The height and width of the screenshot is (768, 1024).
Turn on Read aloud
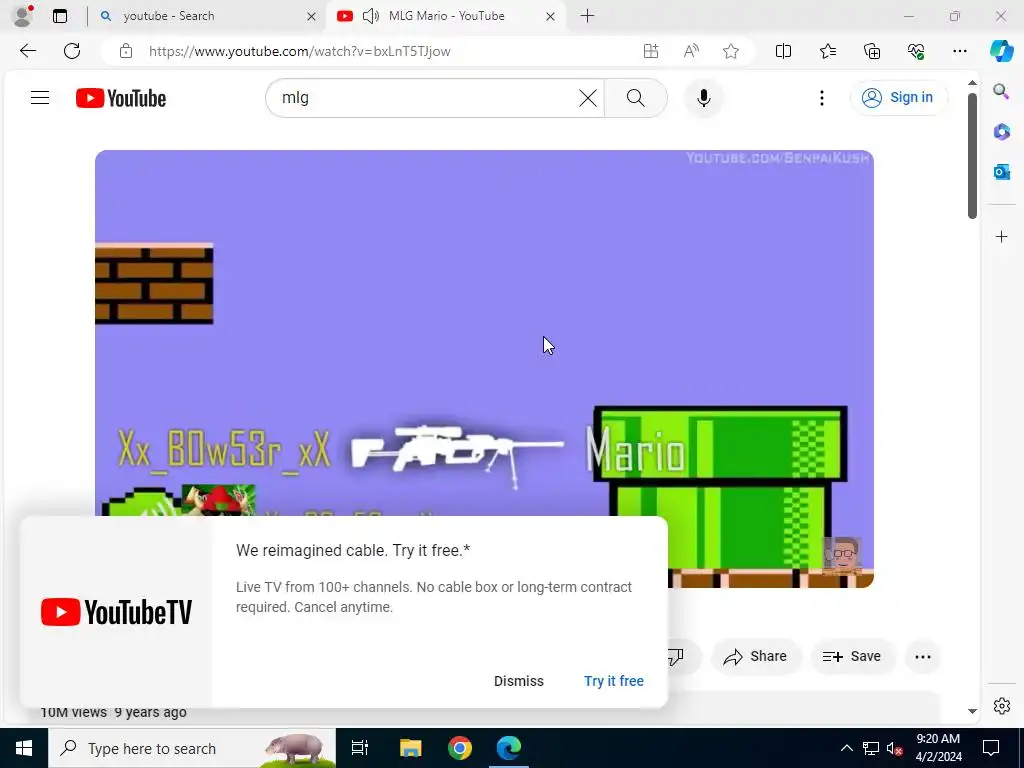691,51
